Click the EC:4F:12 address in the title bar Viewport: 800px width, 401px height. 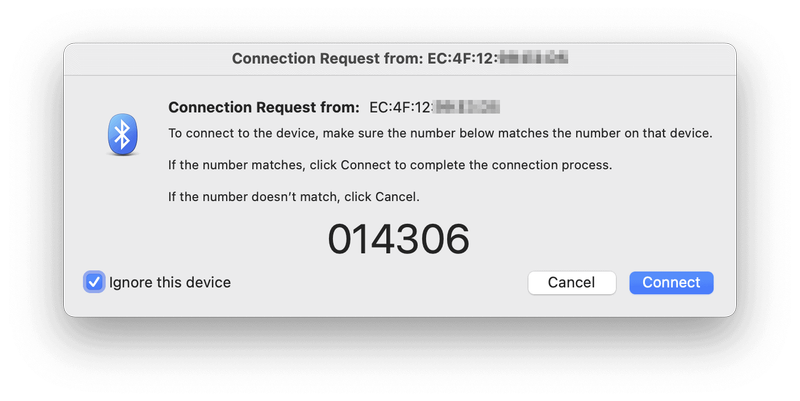pos(463,58)
